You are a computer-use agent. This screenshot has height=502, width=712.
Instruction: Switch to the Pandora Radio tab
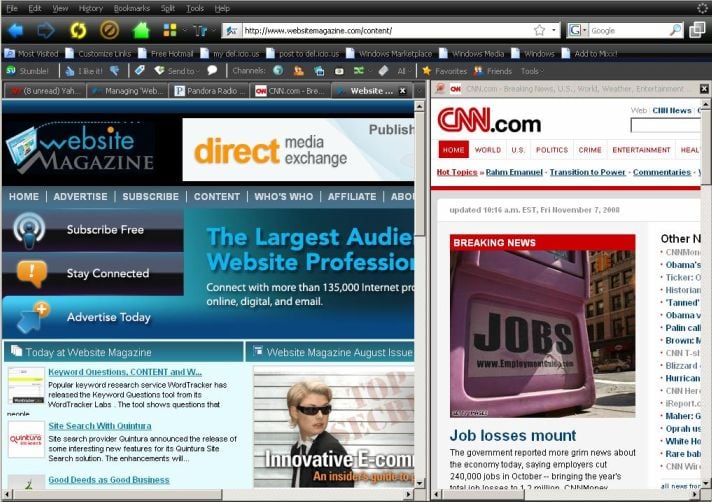click(209, 91)
